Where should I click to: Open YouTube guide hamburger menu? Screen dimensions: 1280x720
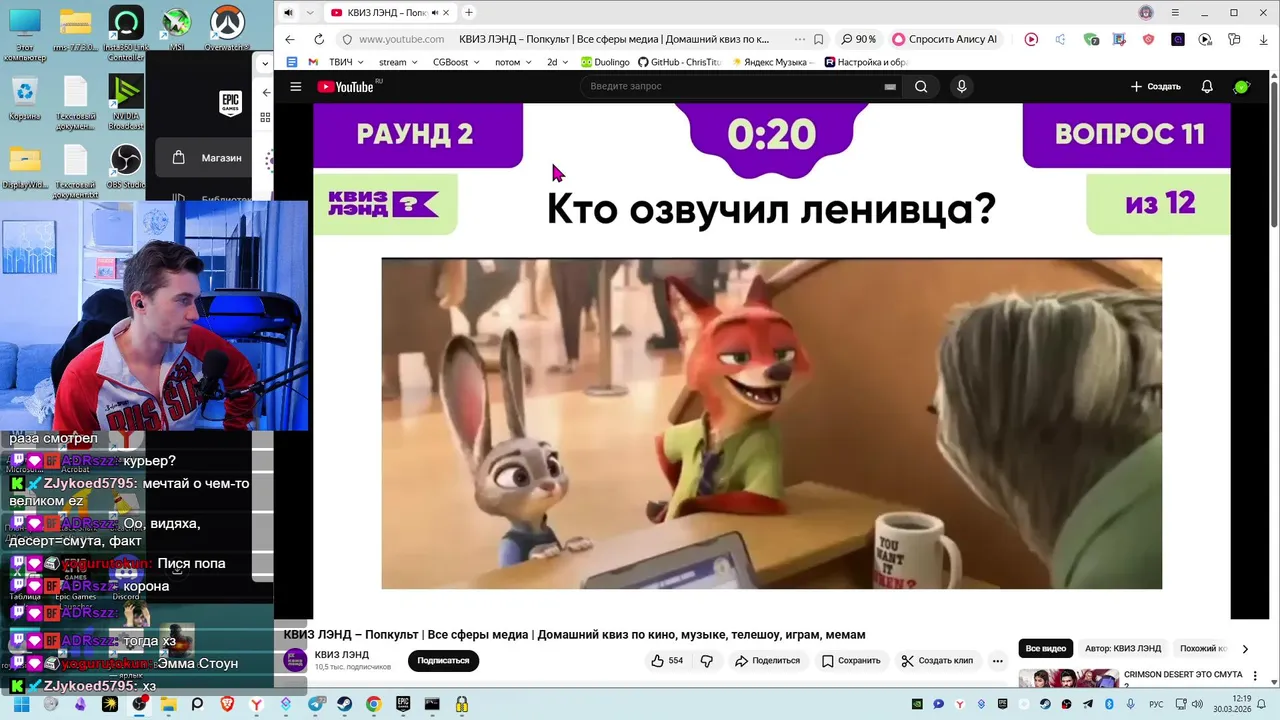tap(295, 87)
